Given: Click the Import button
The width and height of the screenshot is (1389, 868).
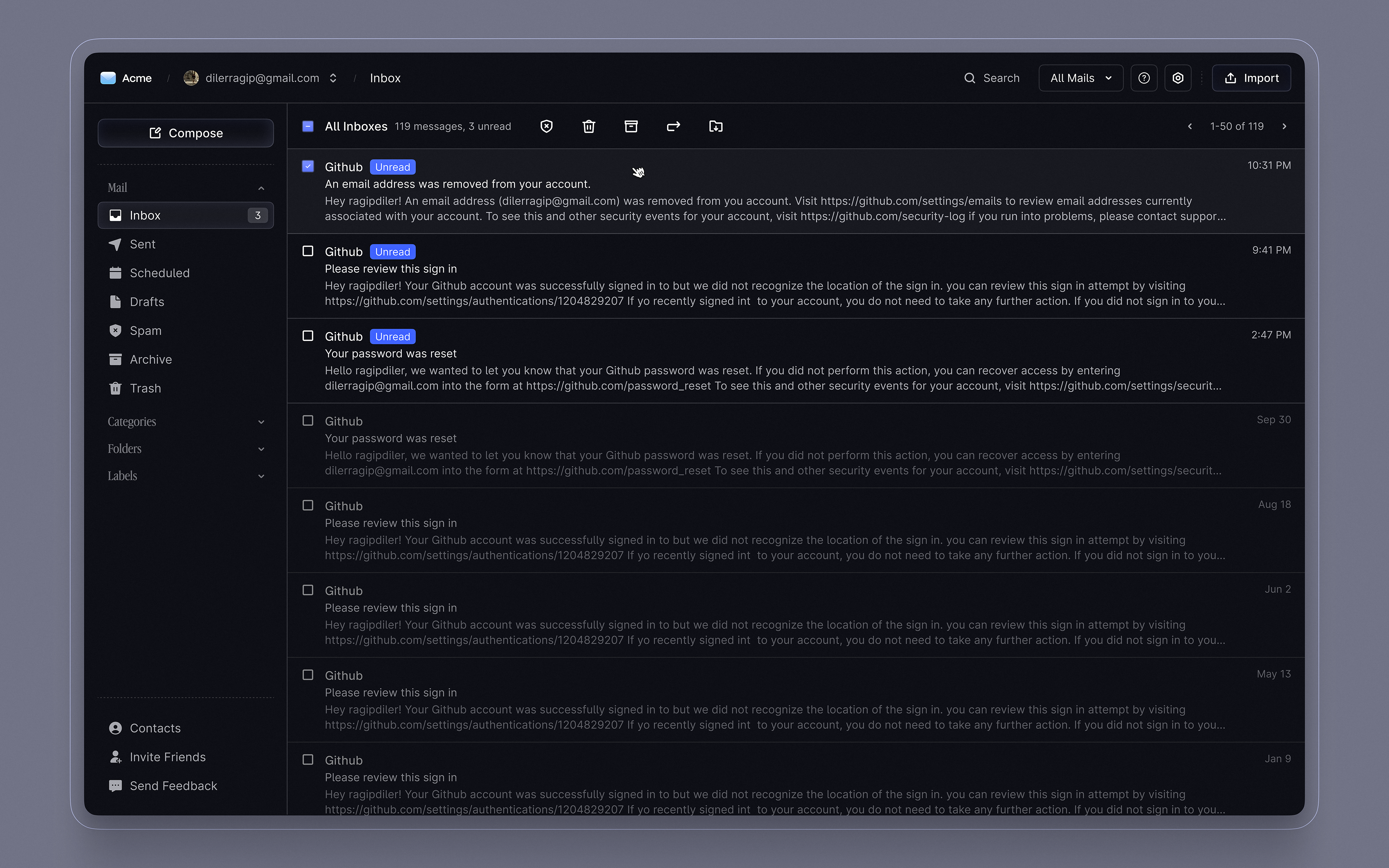Looking at the screenshot, I should click(x=1251, y=78).
